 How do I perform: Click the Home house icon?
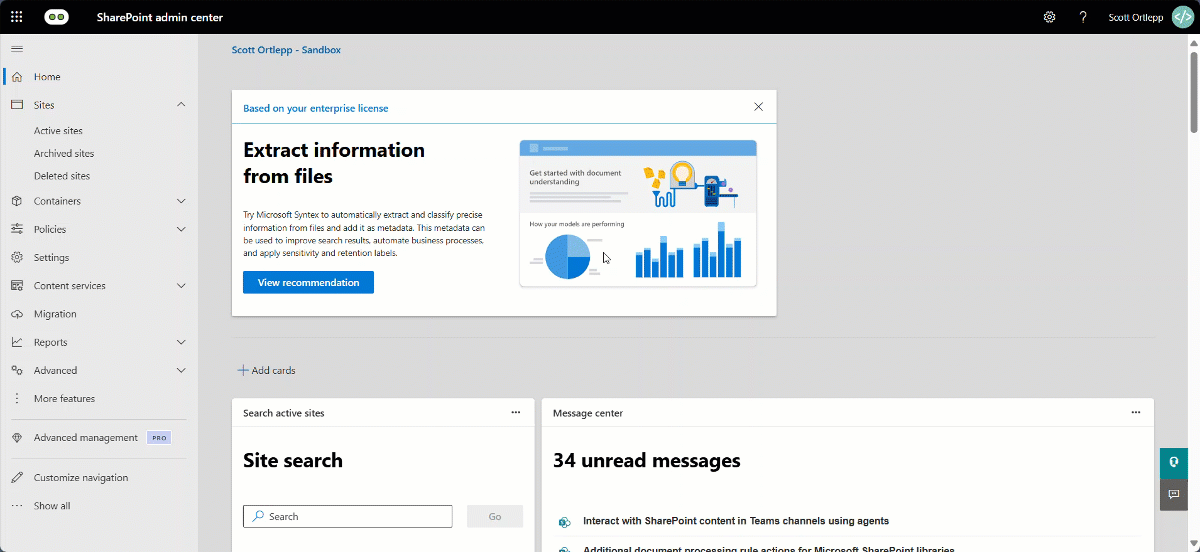tap(17, 77)
